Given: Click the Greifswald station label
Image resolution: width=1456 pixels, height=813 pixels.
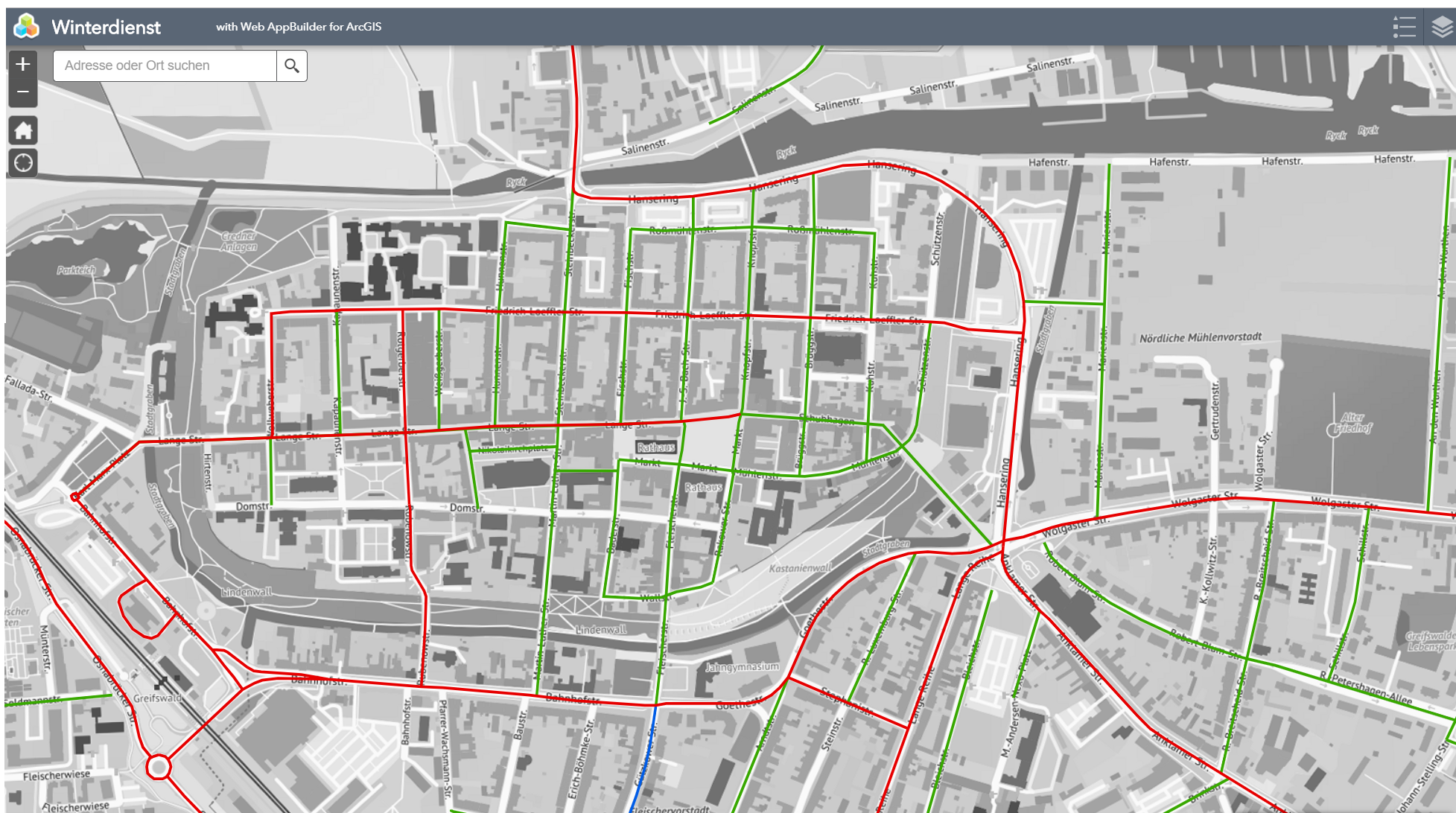Looking at the screenshot, I should 157,698.
